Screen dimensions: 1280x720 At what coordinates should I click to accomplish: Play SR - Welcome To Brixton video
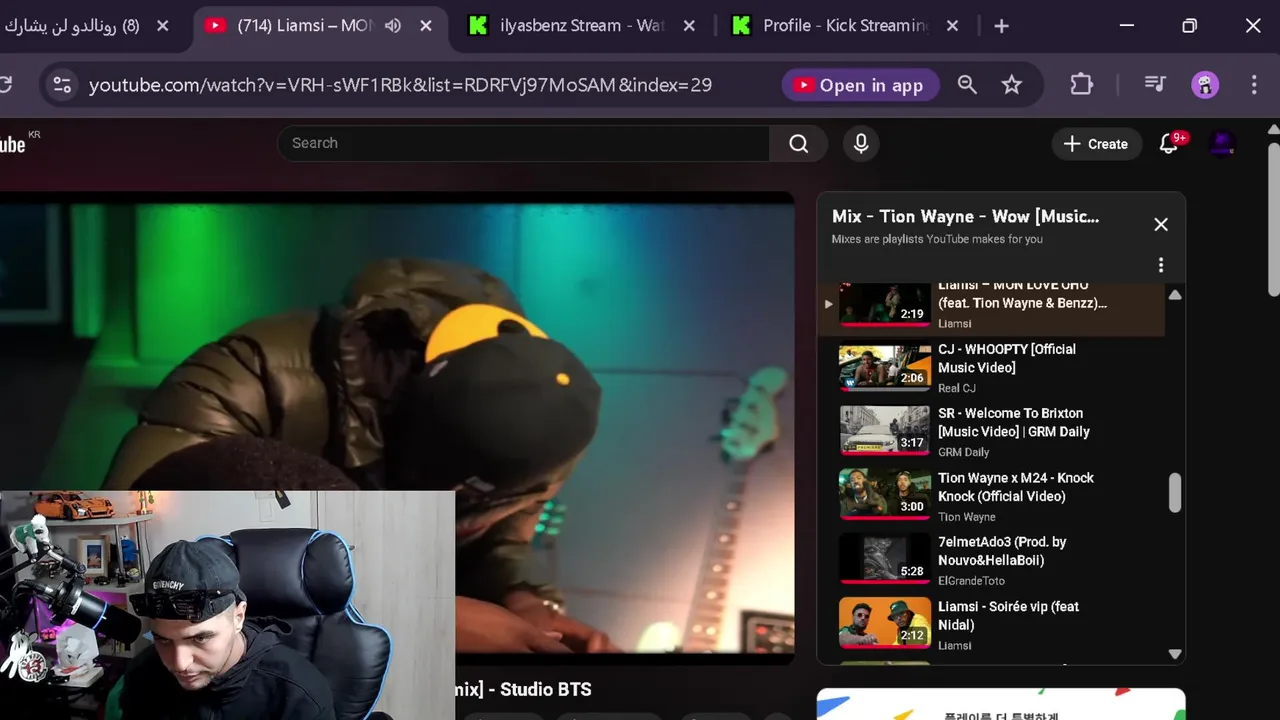1013,422
